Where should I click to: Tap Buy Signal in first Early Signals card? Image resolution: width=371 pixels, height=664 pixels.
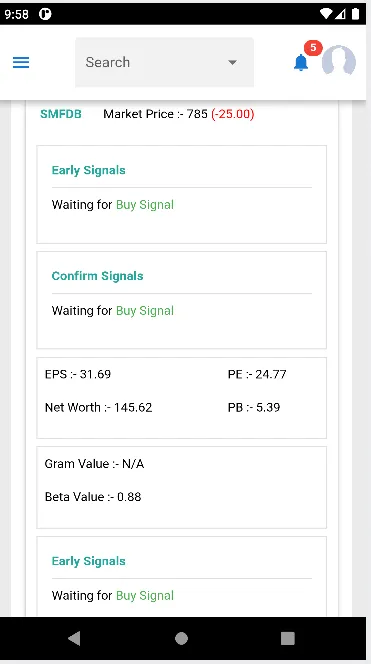(x=145, y=205)
